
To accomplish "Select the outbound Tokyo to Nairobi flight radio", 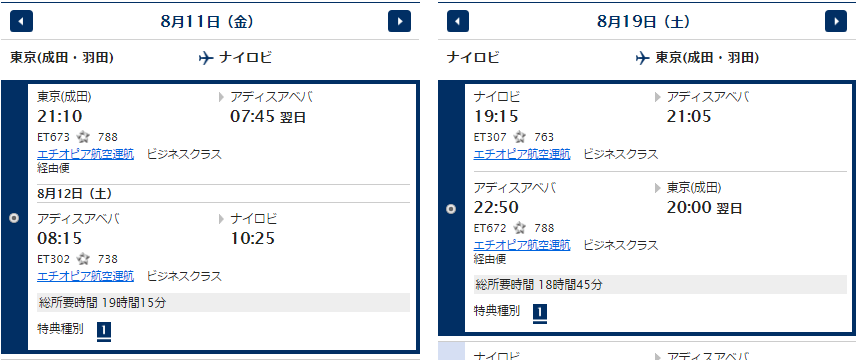I will (14, 218).
